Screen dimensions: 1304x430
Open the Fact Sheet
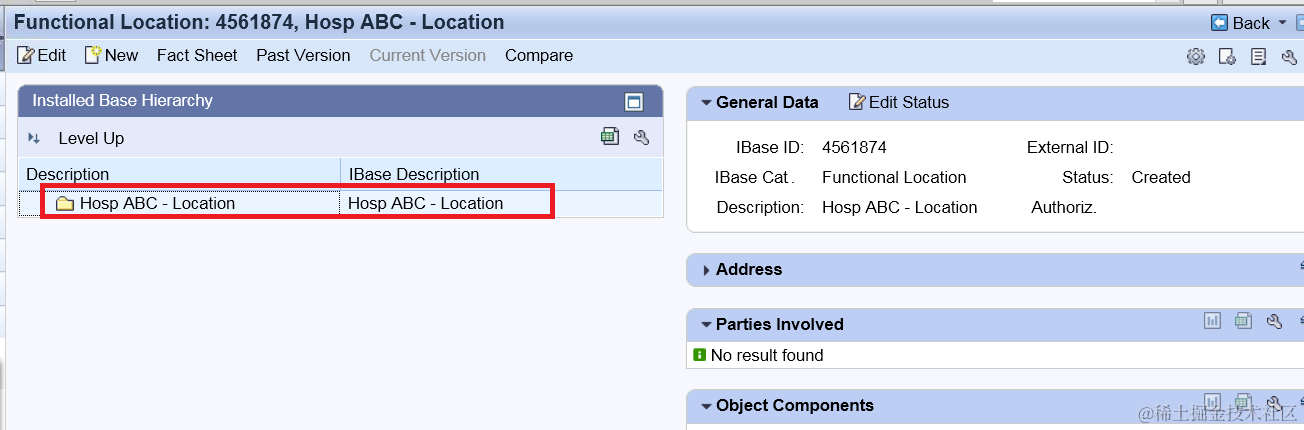pyautogui.click(x=197, y=55)
